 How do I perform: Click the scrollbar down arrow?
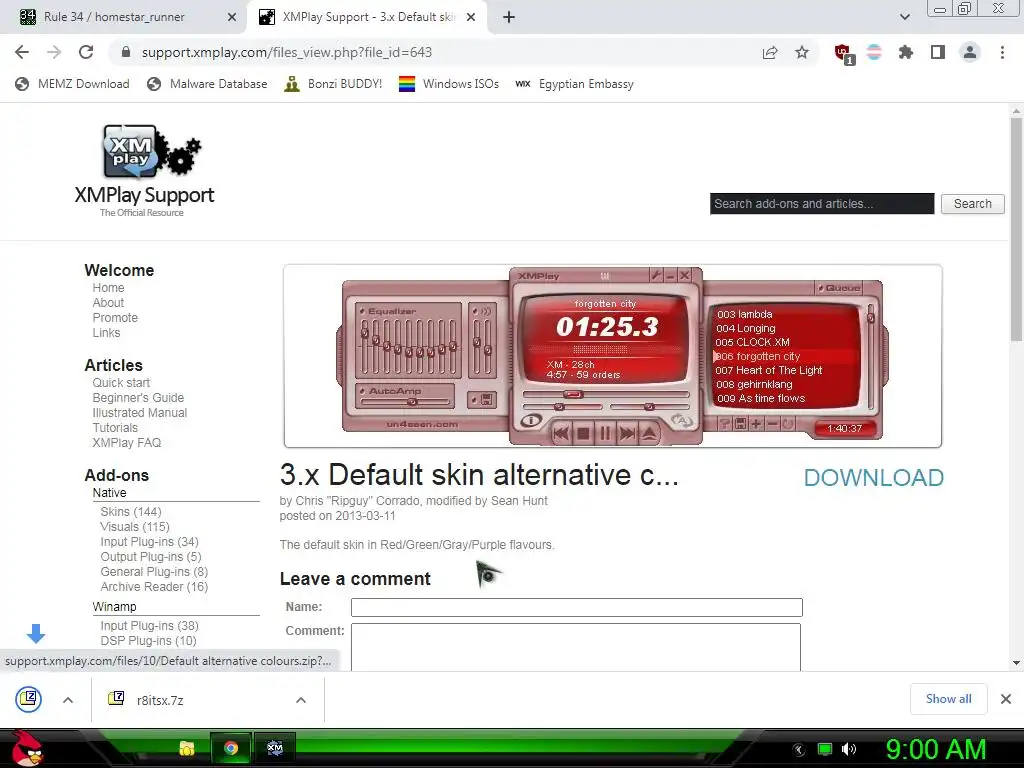tap(1016, 663)
